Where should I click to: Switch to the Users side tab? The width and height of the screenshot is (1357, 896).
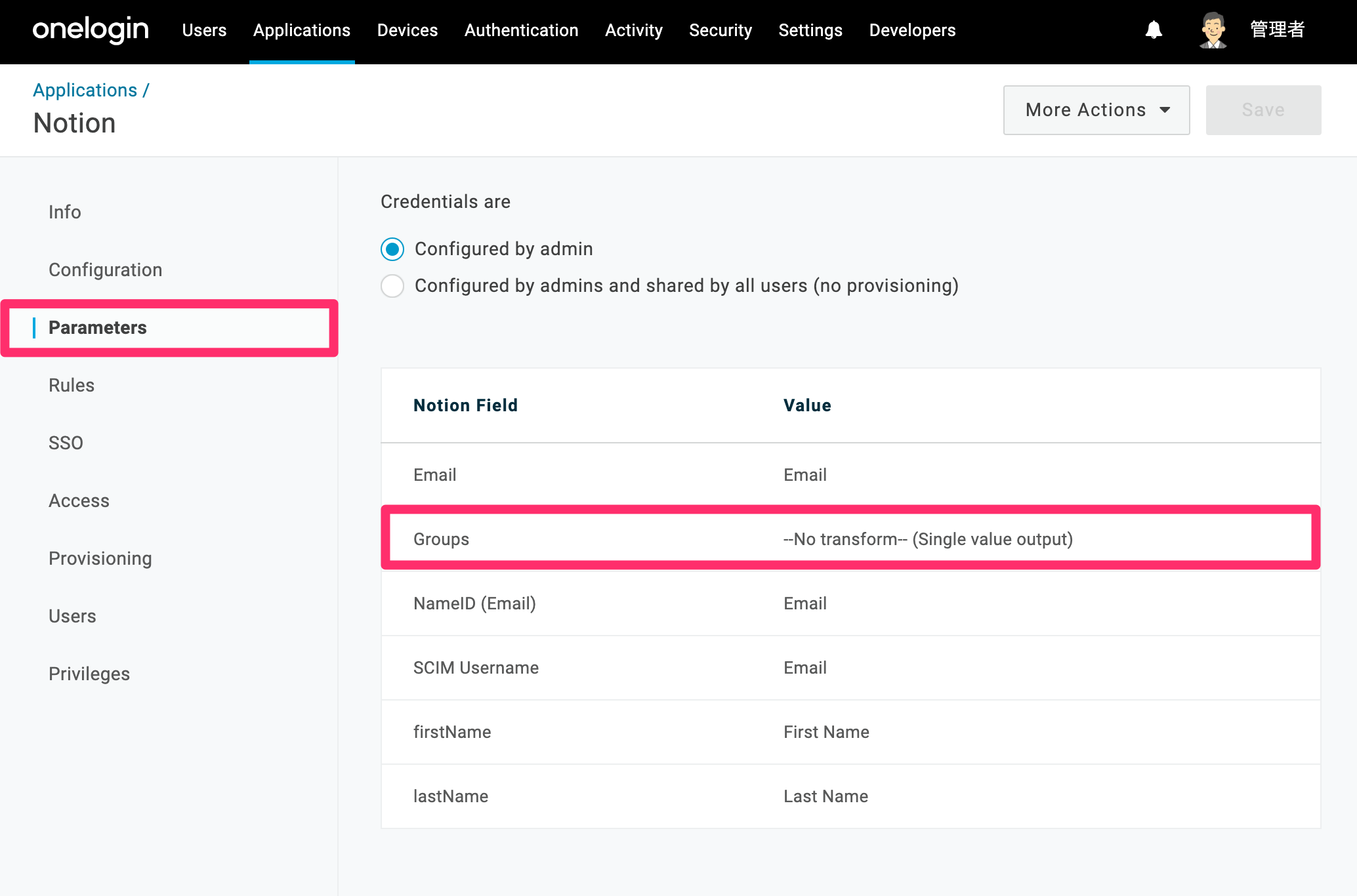(x=72, y=616)
